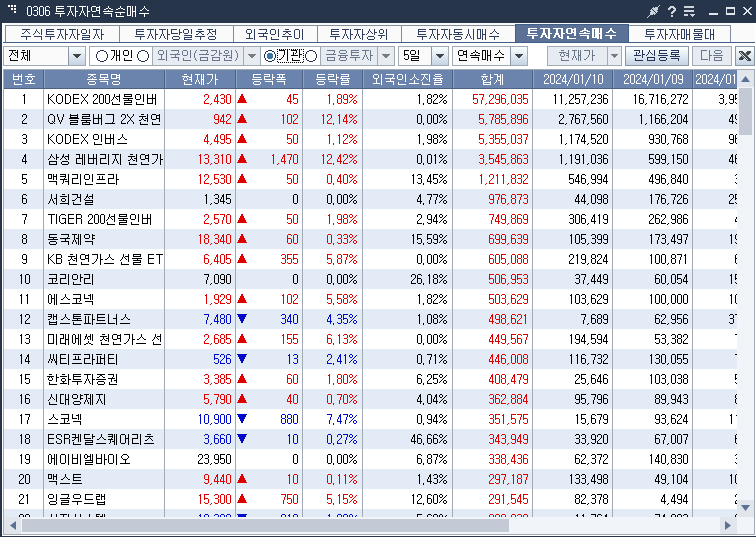Click the 등락률 column header
The height and width of the screenshot is (537, 756).
tap(333, 79)
